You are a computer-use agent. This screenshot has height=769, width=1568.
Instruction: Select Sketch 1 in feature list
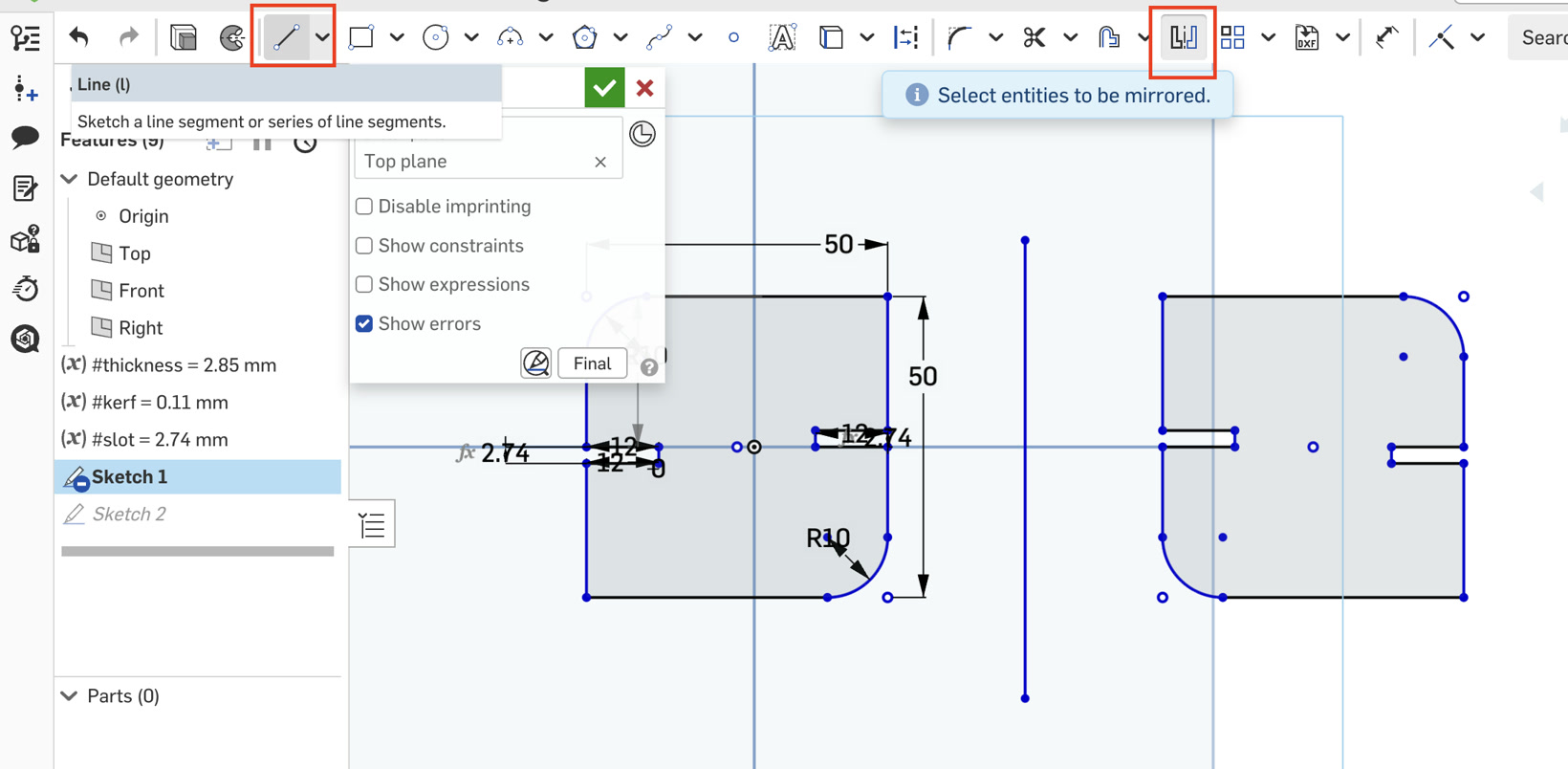coord(198,476)
